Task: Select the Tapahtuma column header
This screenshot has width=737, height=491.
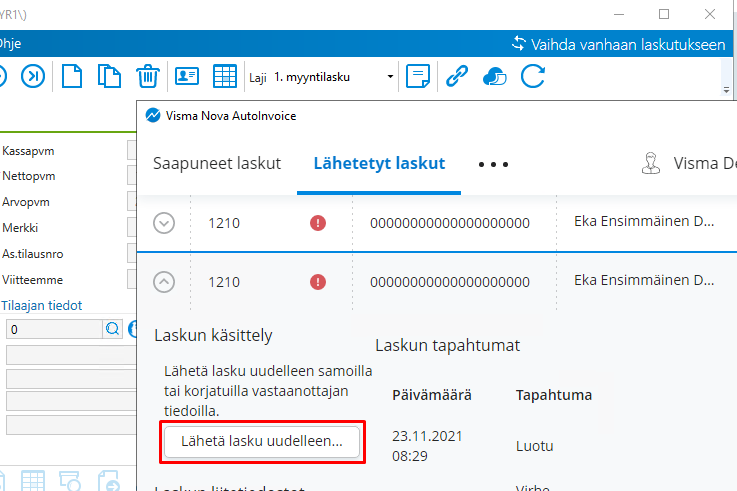Action: point(554,395)
